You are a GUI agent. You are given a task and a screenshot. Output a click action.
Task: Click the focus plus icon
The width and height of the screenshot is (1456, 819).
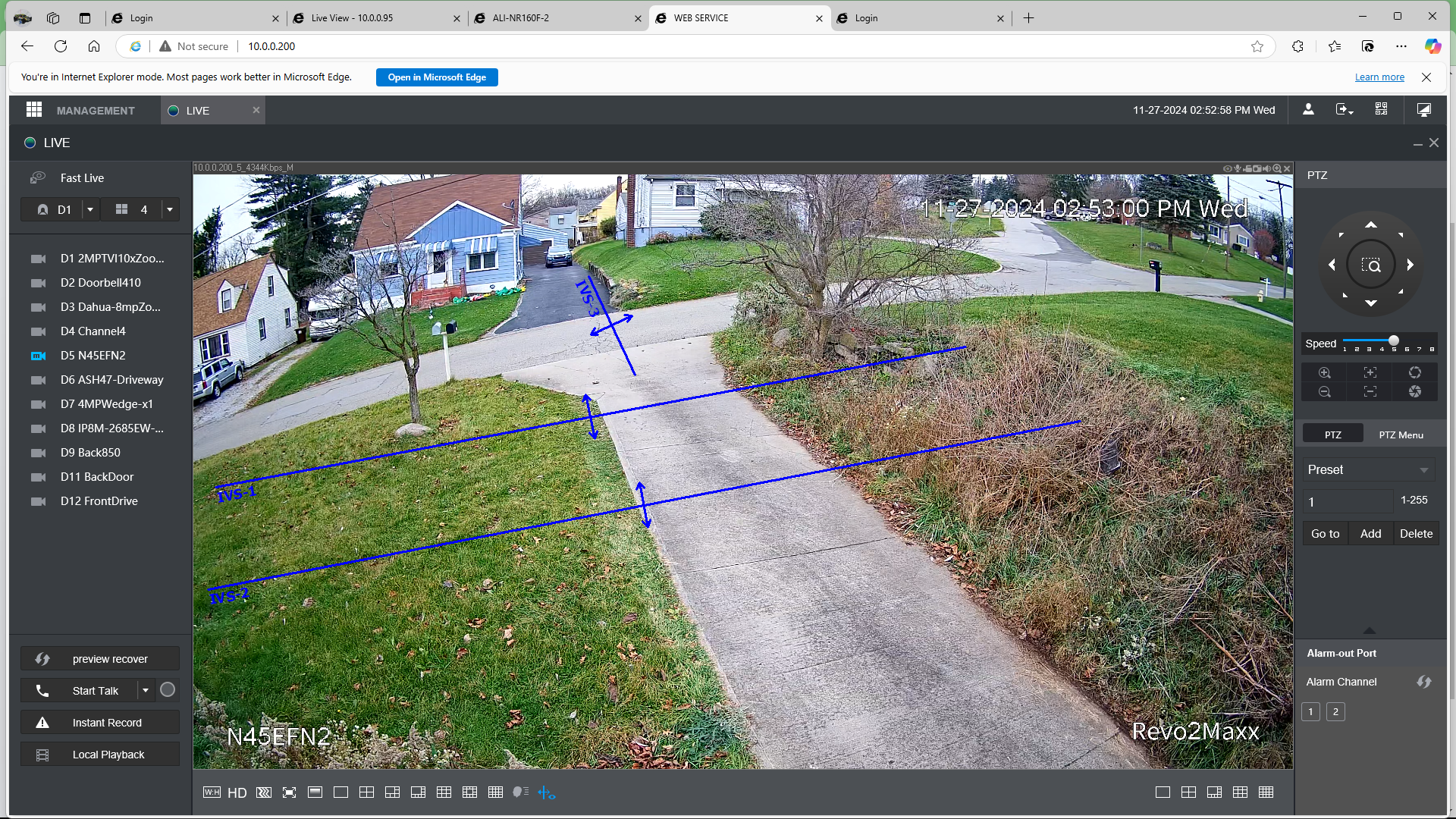point(1370,372)
